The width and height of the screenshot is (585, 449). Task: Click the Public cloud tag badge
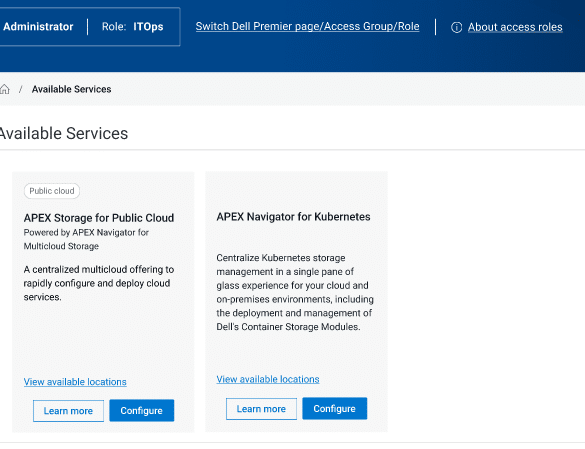point(52,191)
